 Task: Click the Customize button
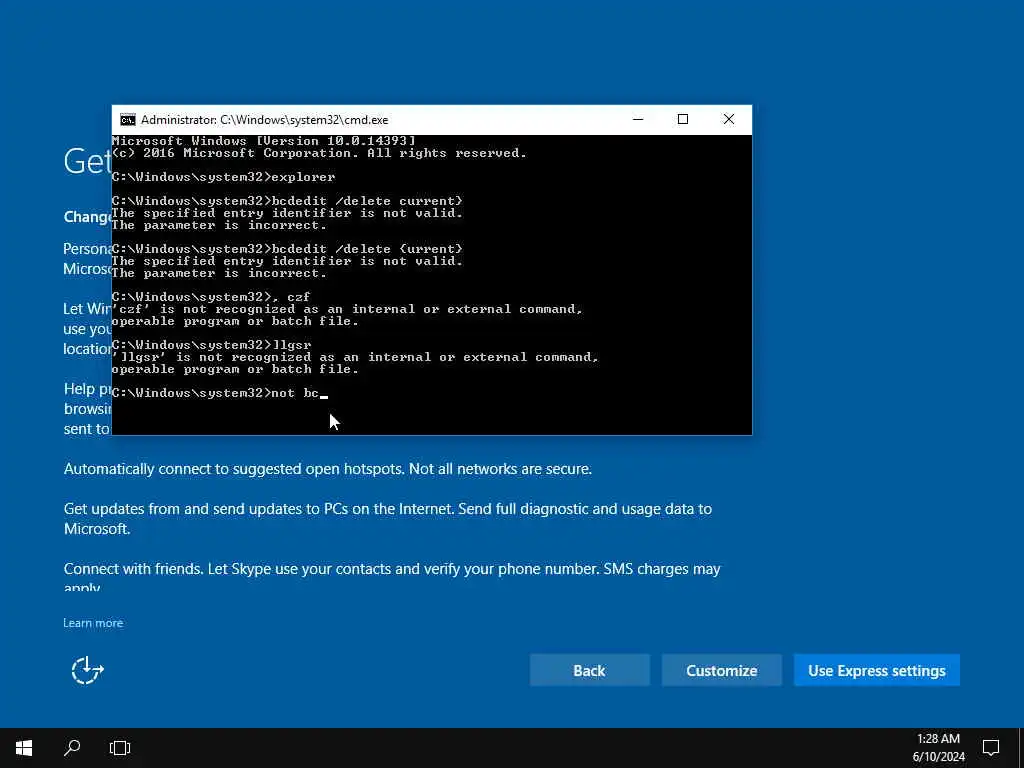tap(722, 671)
